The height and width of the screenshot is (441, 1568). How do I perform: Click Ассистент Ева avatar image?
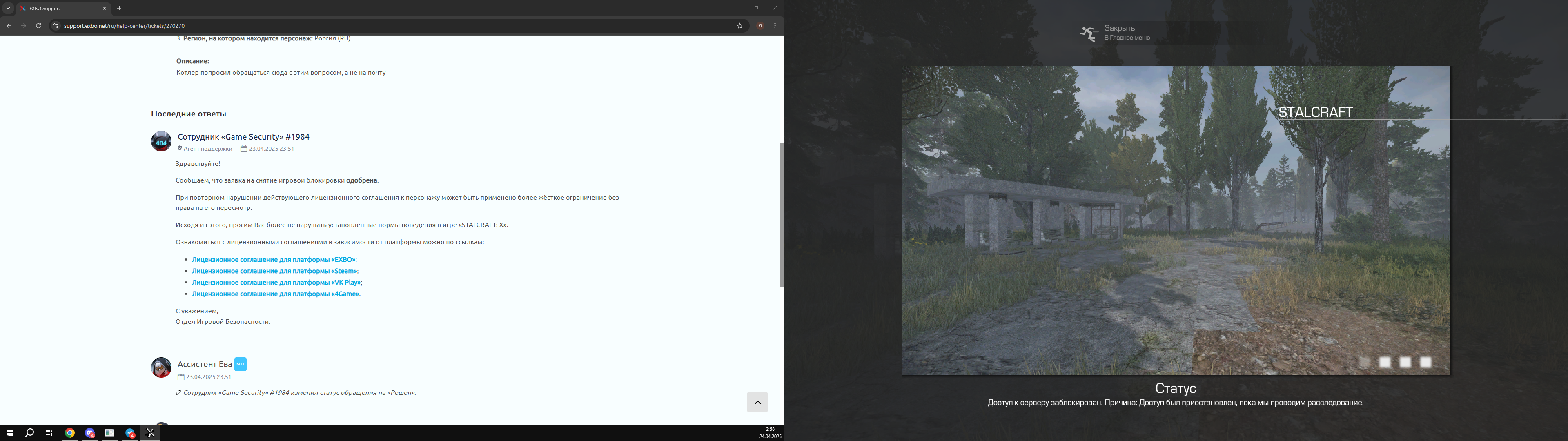pos(161,368)
